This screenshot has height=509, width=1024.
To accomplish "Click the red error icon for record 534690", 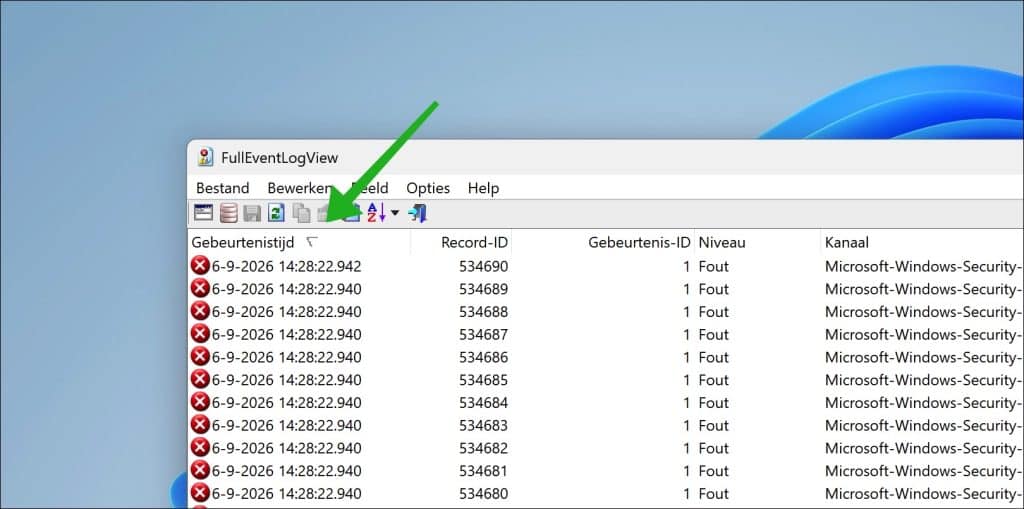I will coord(200,266).
